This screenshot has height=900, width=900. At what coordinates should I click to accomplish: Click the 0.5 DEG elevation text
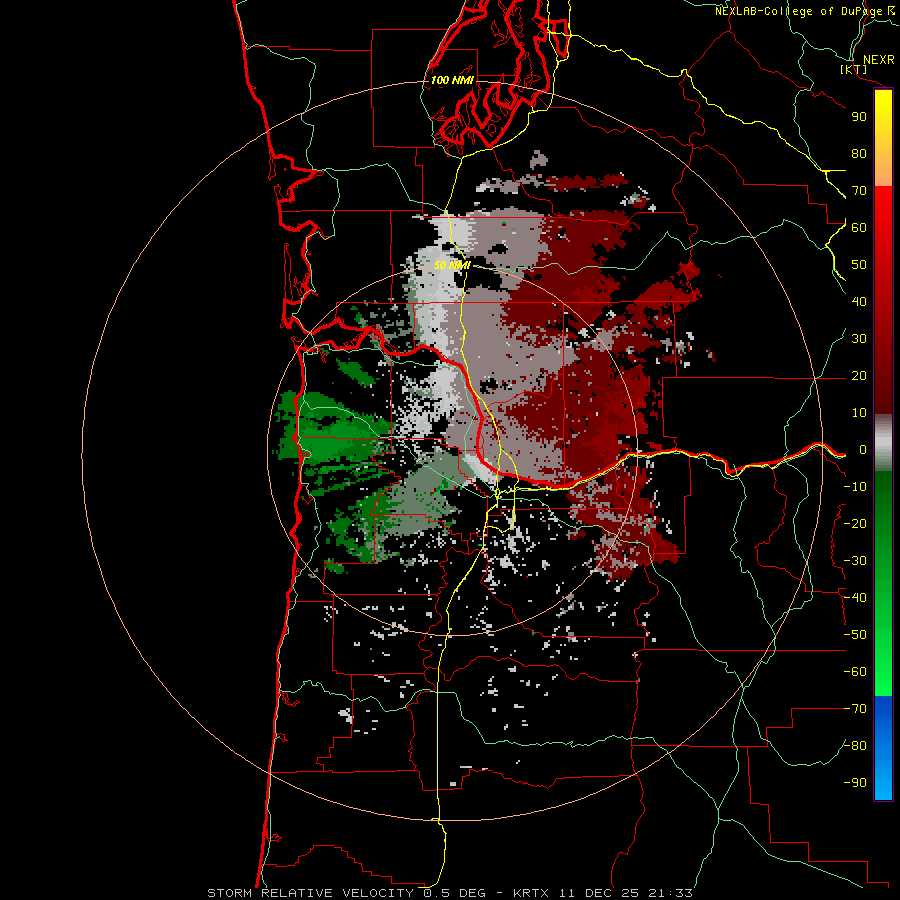tap(455, 893)
